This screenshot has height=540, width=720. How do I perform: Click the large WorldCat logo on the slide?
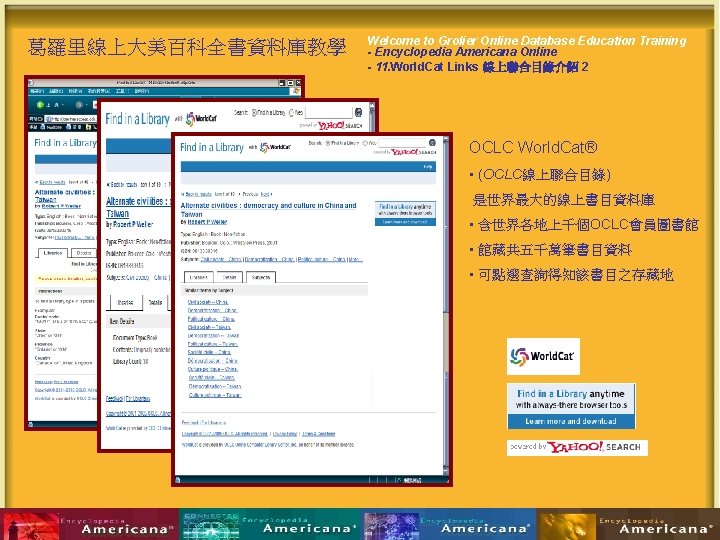pos(543,356)
